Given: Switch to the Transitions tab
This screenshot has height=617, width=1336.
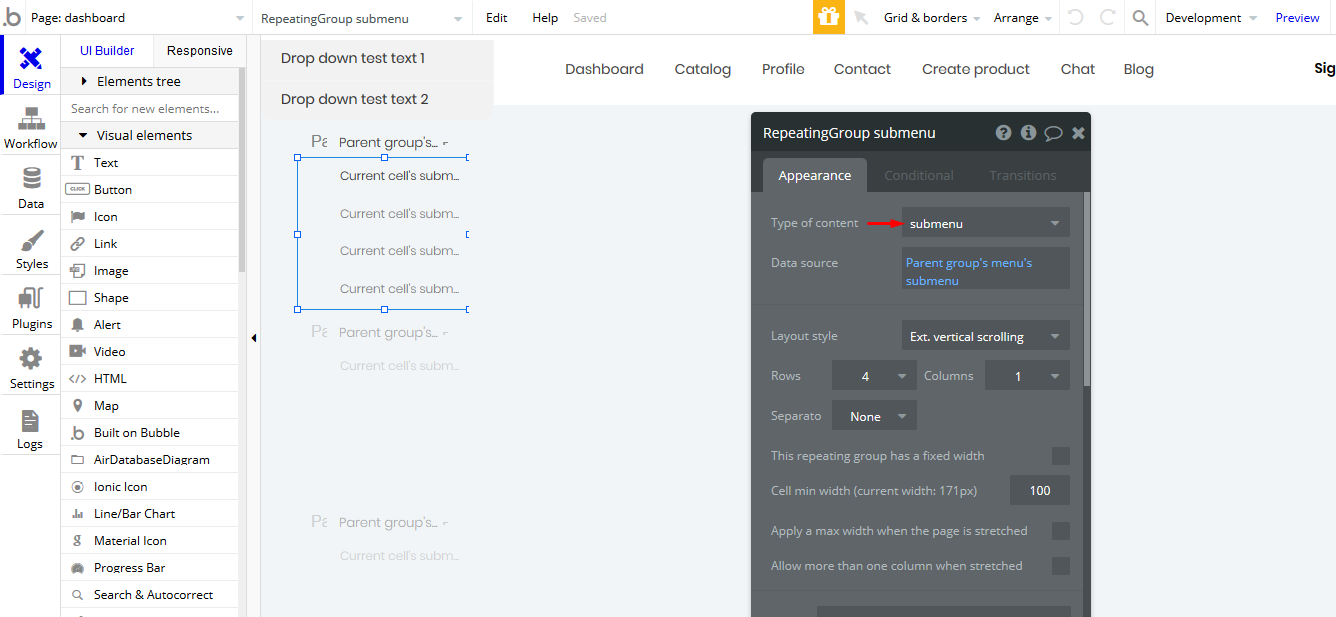Looking at the screenshot, I should pyautogui.click(x=1023, y=175).
